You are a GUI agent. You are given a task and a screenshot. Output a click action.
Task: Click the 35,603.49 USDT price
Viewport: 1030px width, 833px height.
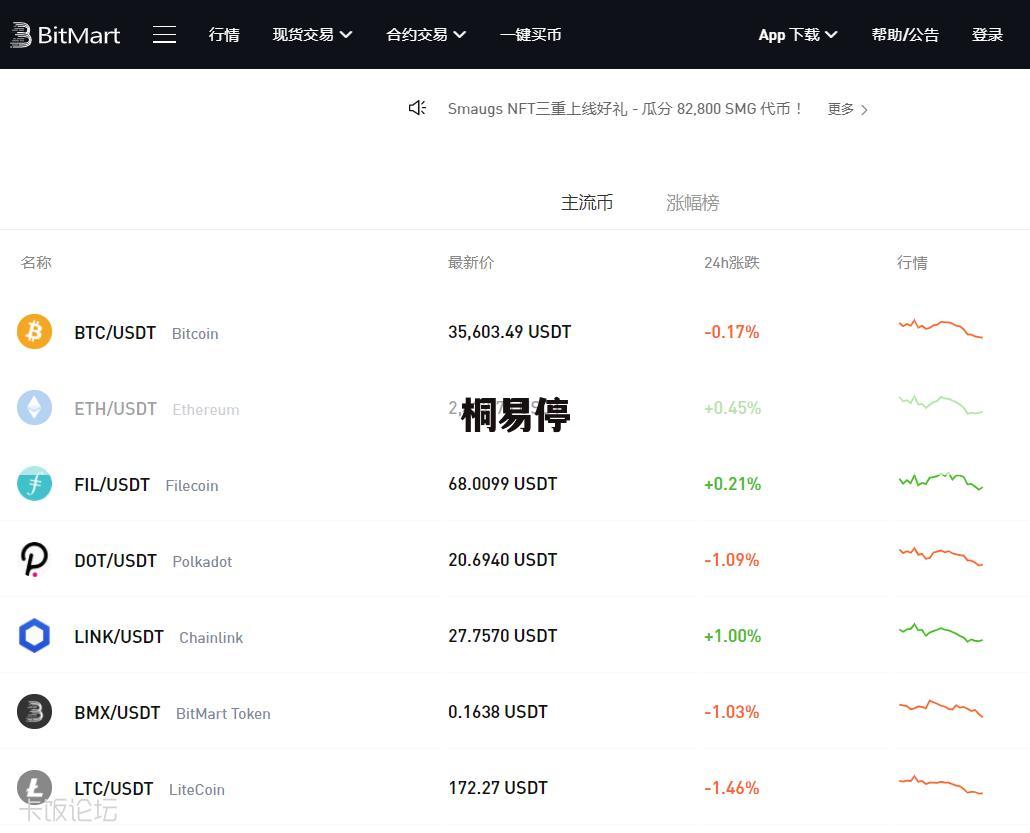tap(510, 332)
